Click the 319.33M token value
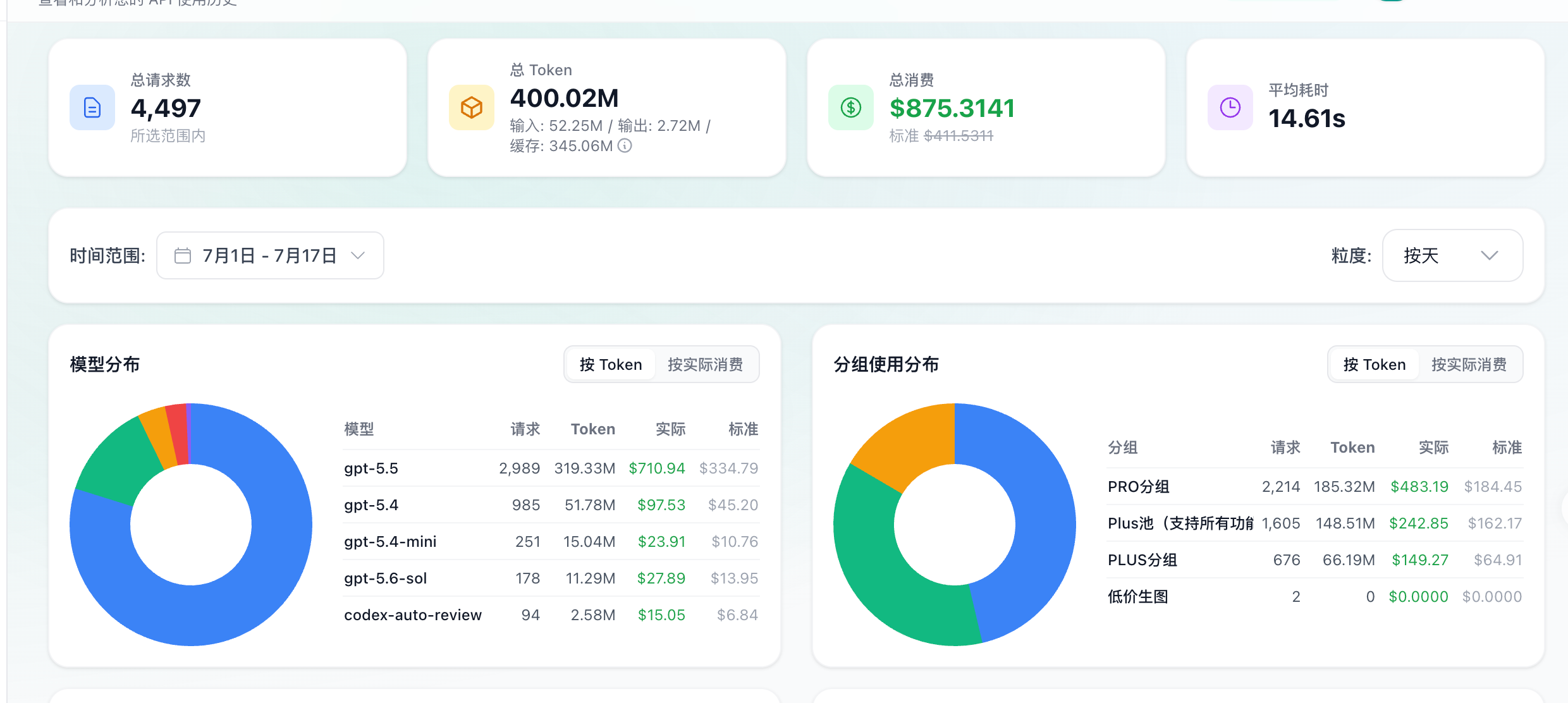The height and width of the screenshot is (703, 1568). [x=585, y=468]
